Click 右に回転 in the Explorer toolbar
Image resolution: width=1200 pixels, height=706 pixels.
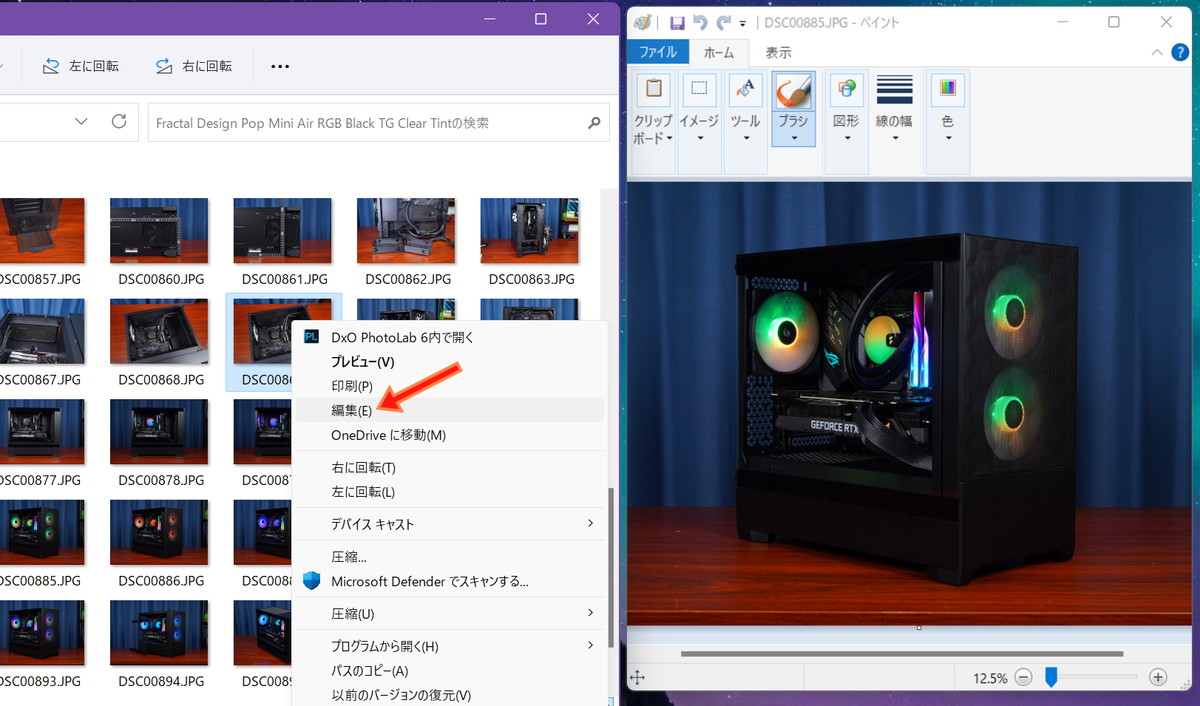(193, 66)
